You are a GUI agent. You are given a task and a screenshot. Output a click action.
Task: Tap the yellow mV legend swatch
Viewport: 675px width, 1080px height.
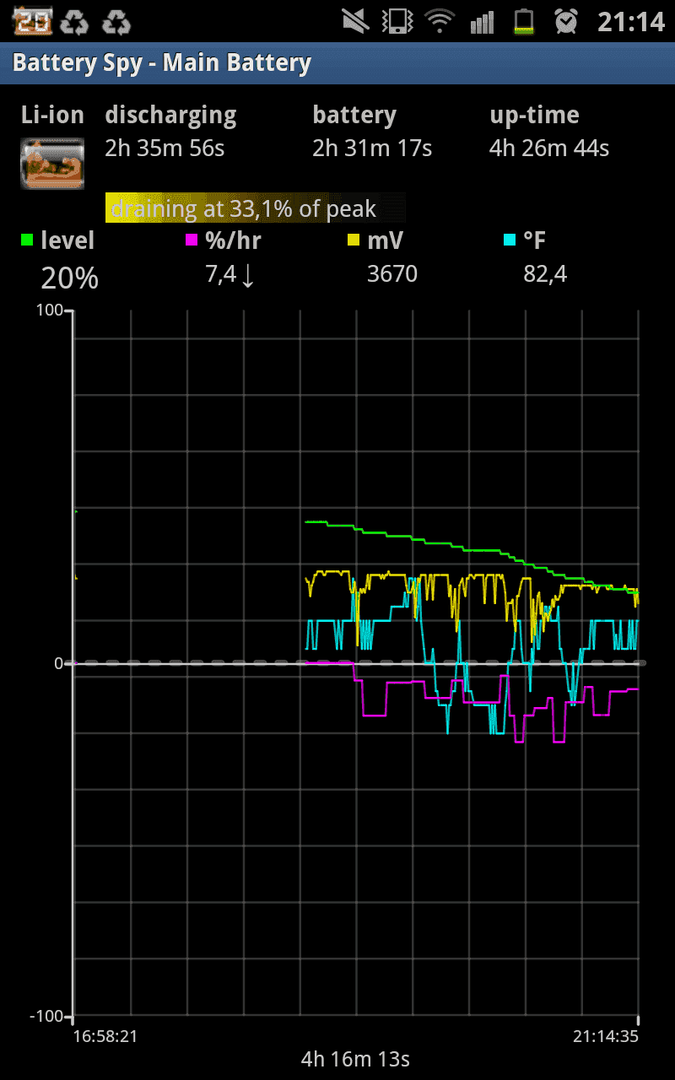[x=353, y=240]
